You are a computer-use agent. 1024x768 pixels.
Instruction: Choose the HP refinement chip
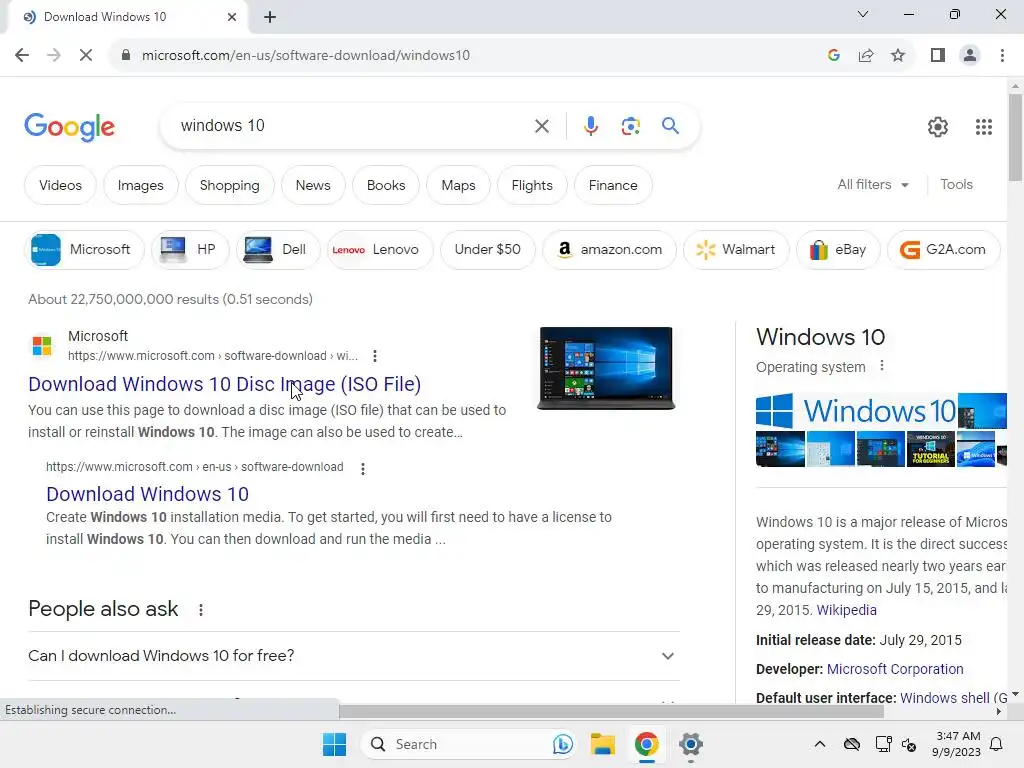[190, 249]
